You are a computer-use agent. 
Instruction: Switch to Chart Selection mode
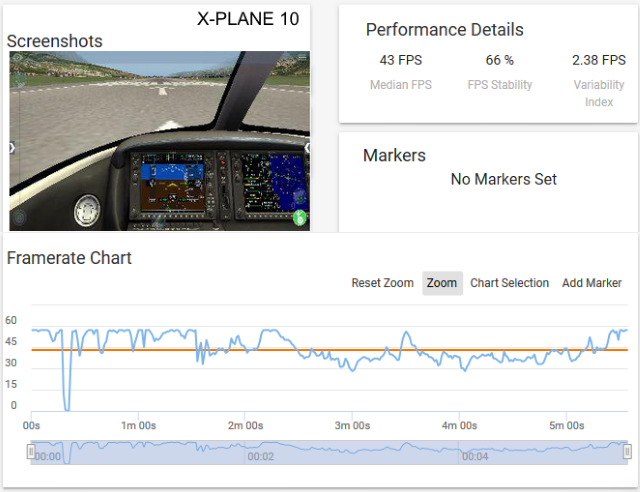tap(509, 283)
